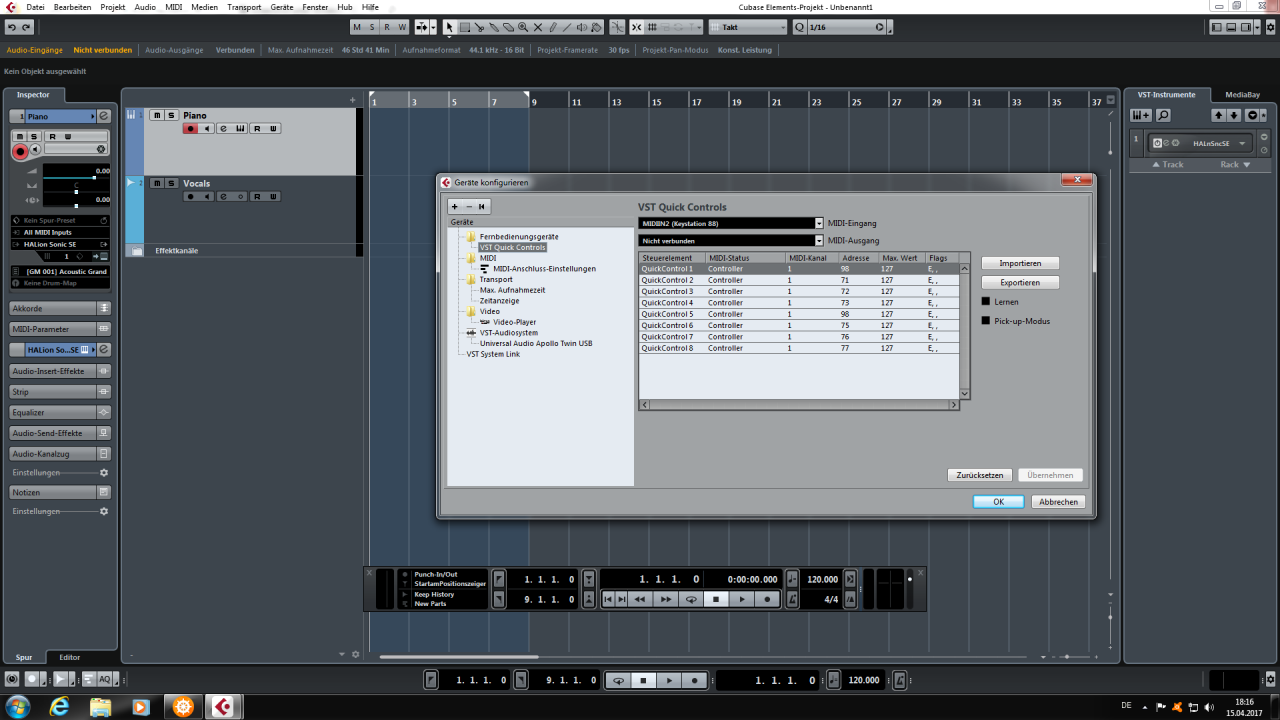Toggle Cycle loop in transport panel

[x=690, y=599]
